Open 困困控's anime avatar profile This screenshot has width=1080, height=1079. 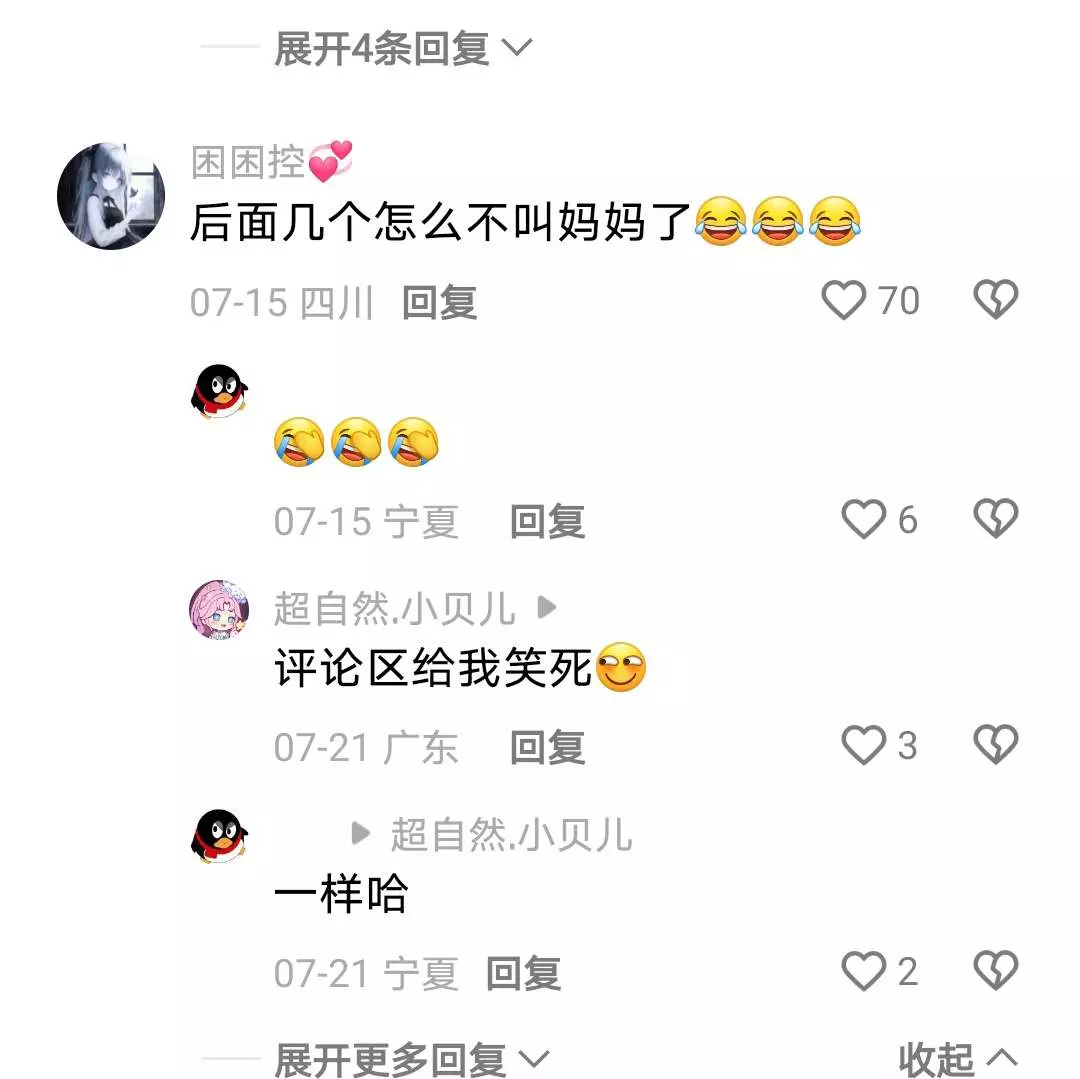pyautogui.click(x=111, y=196)
